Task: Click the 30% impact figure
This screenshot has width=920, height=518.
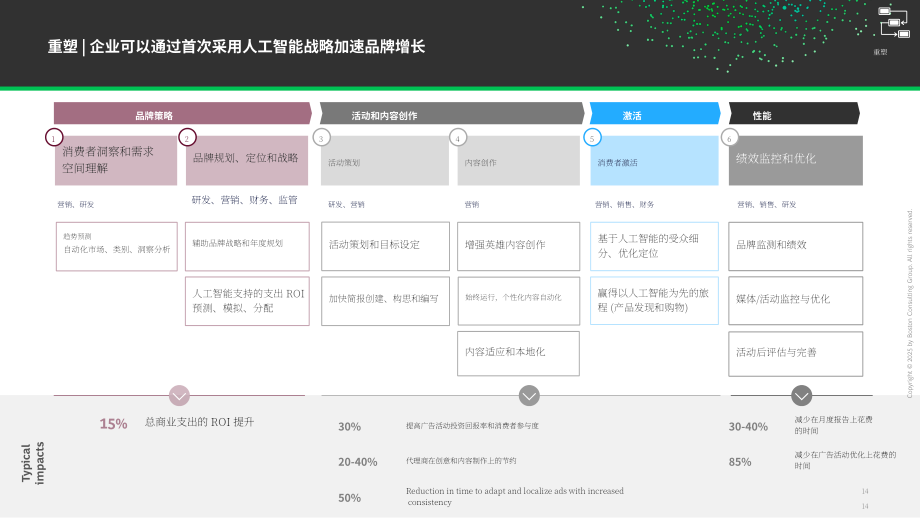Action: click(349, 426)
